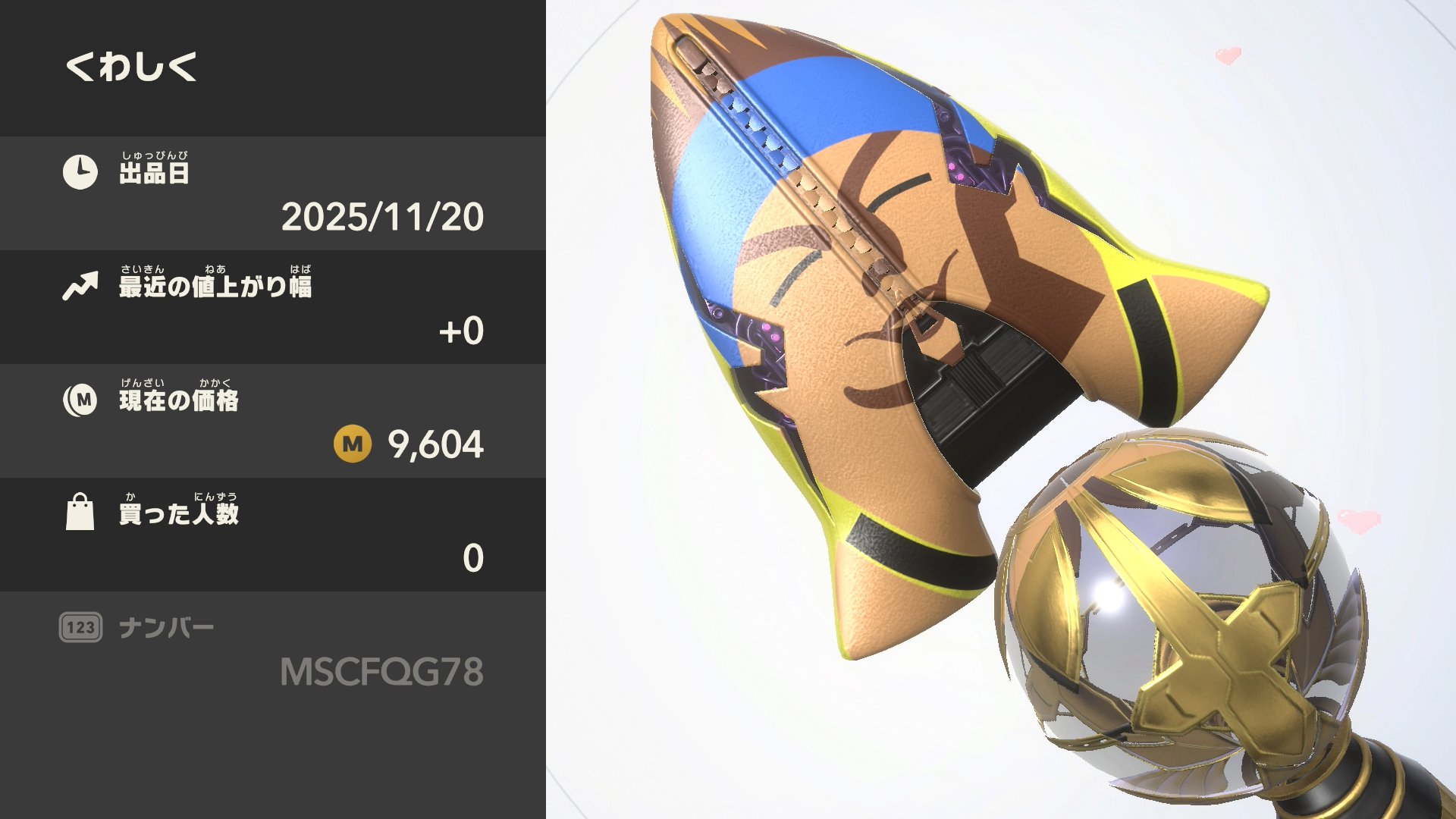Image resolution: width=1456 pixels, height=819 pixels.
Task: Click the item code MSCFQG78
Action: tap(381, 672)
